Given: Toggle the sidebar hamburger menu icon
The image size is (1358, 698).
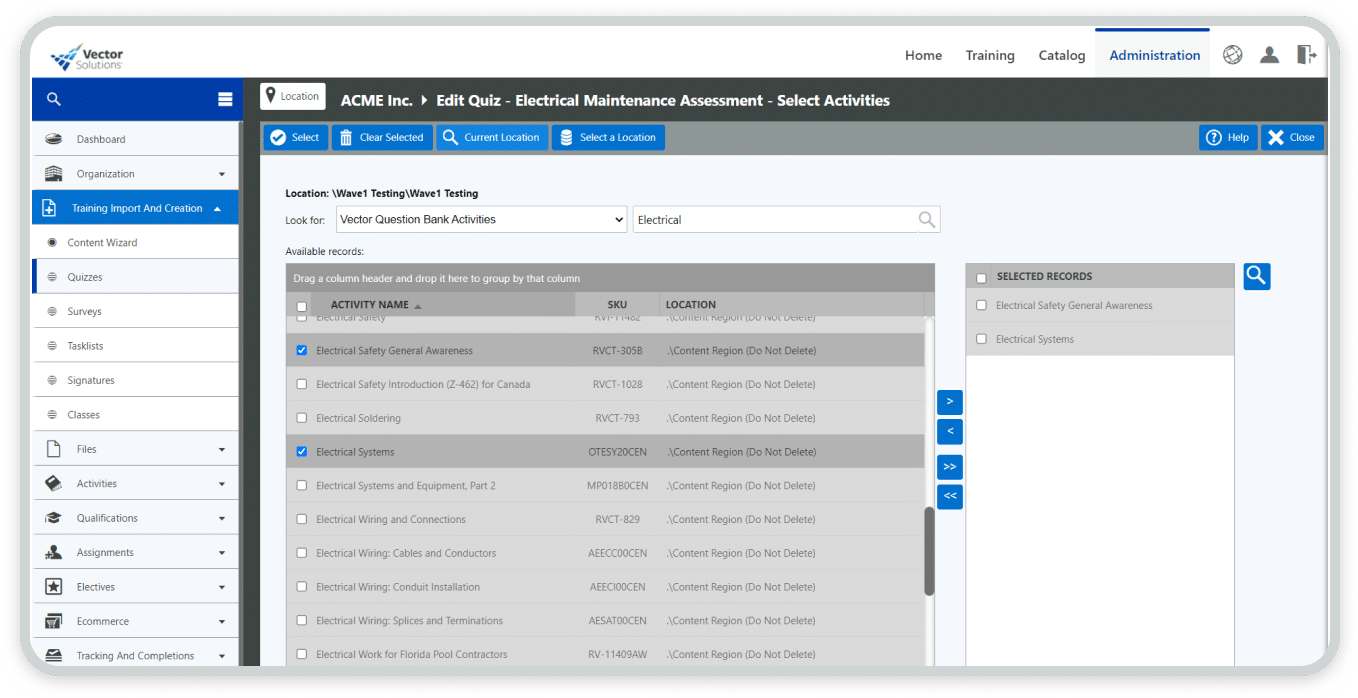Looking at the screenshot, I should pos(225,99).
